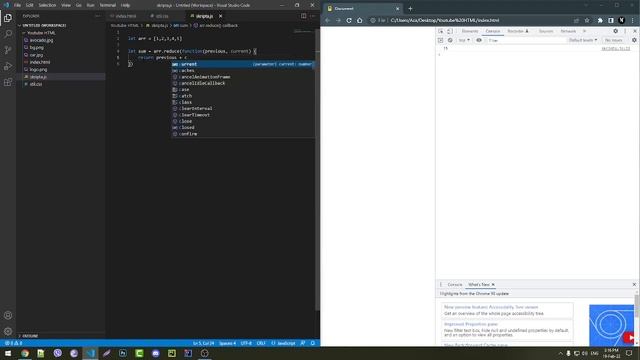Screen dimensions: 640x360
Task: Show the DevTools console sidebar
Action: [440, 40]
